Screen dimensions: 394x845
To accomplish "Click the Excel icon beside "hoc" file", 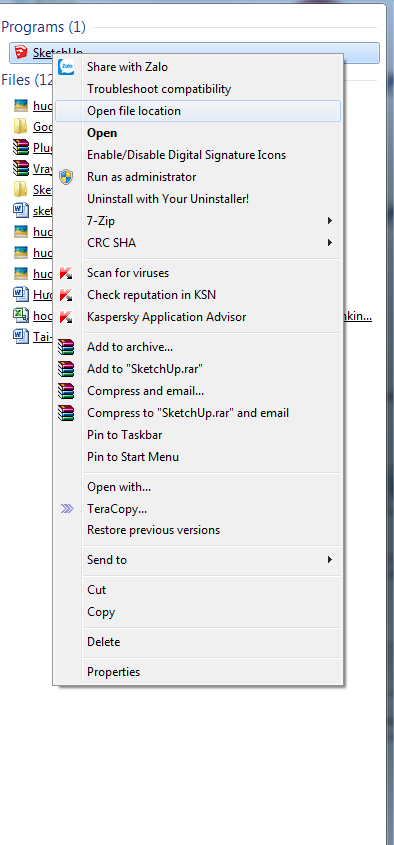I will coord(20,316).
